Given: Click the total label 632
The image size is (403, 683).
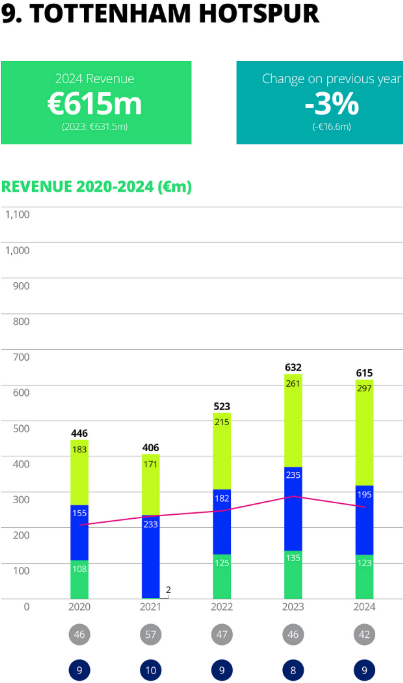Looking at the screenshot, I should (x=293, y=368).
